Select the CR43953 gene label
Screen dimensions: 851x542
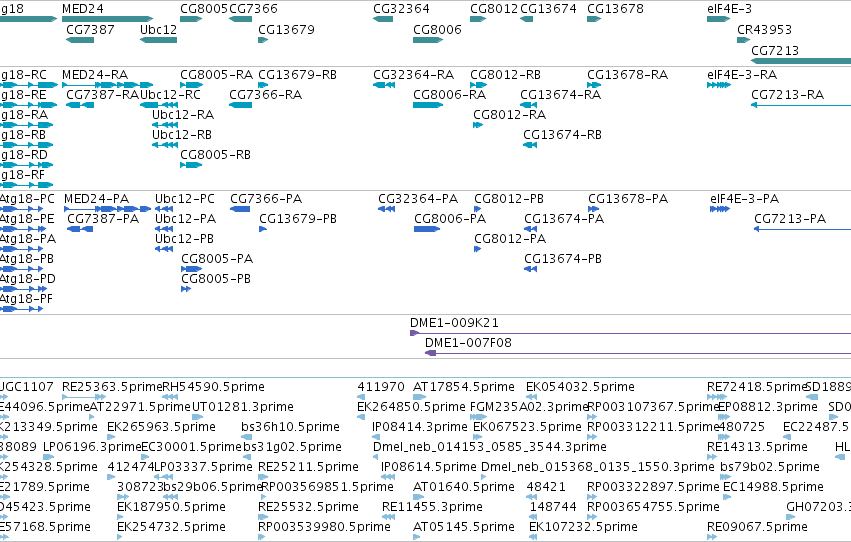click(764, 29)
